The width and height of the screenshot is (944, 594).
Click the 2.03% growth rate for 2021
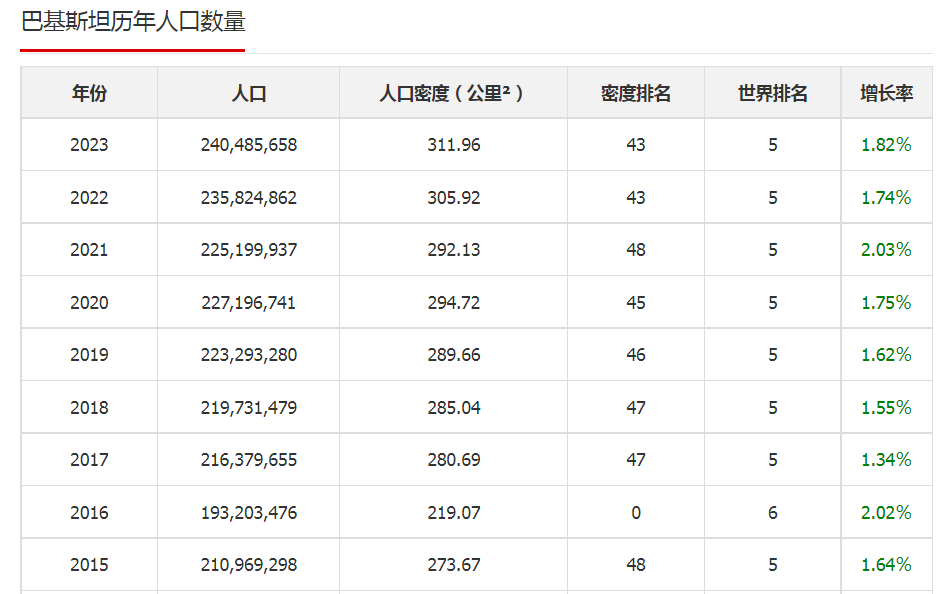[886, 250]
